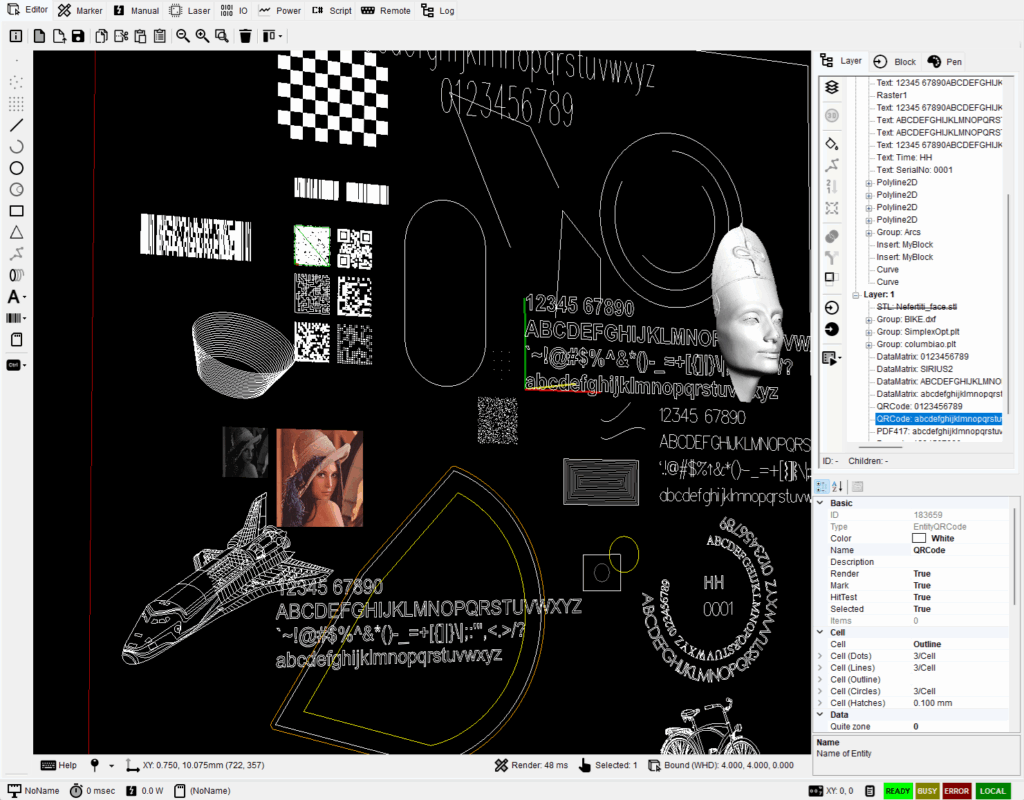Click the stacked layers icon in Layer panel

click(831, 88)
